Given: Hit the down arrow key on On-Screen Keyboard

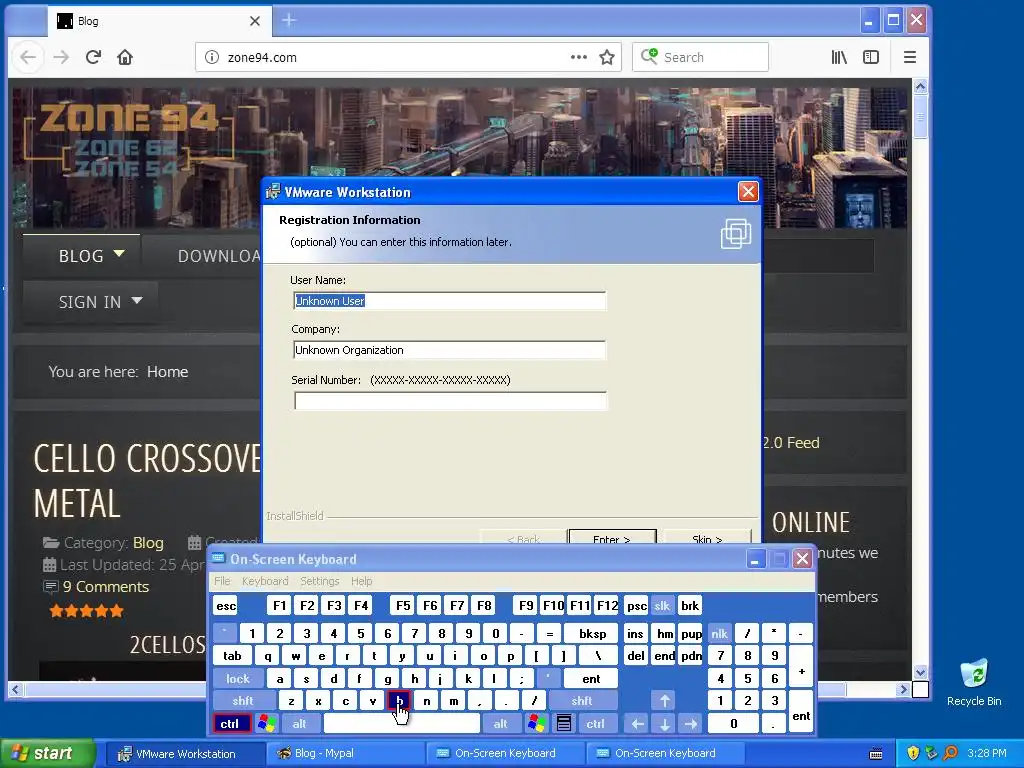Looking at the screenshot, I should [x=665, y=724].
